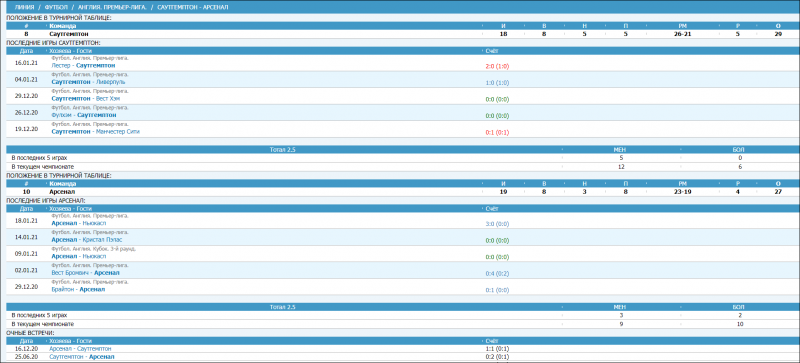
Task: Select the date 19.12.20
Action: tap(26, 129)
